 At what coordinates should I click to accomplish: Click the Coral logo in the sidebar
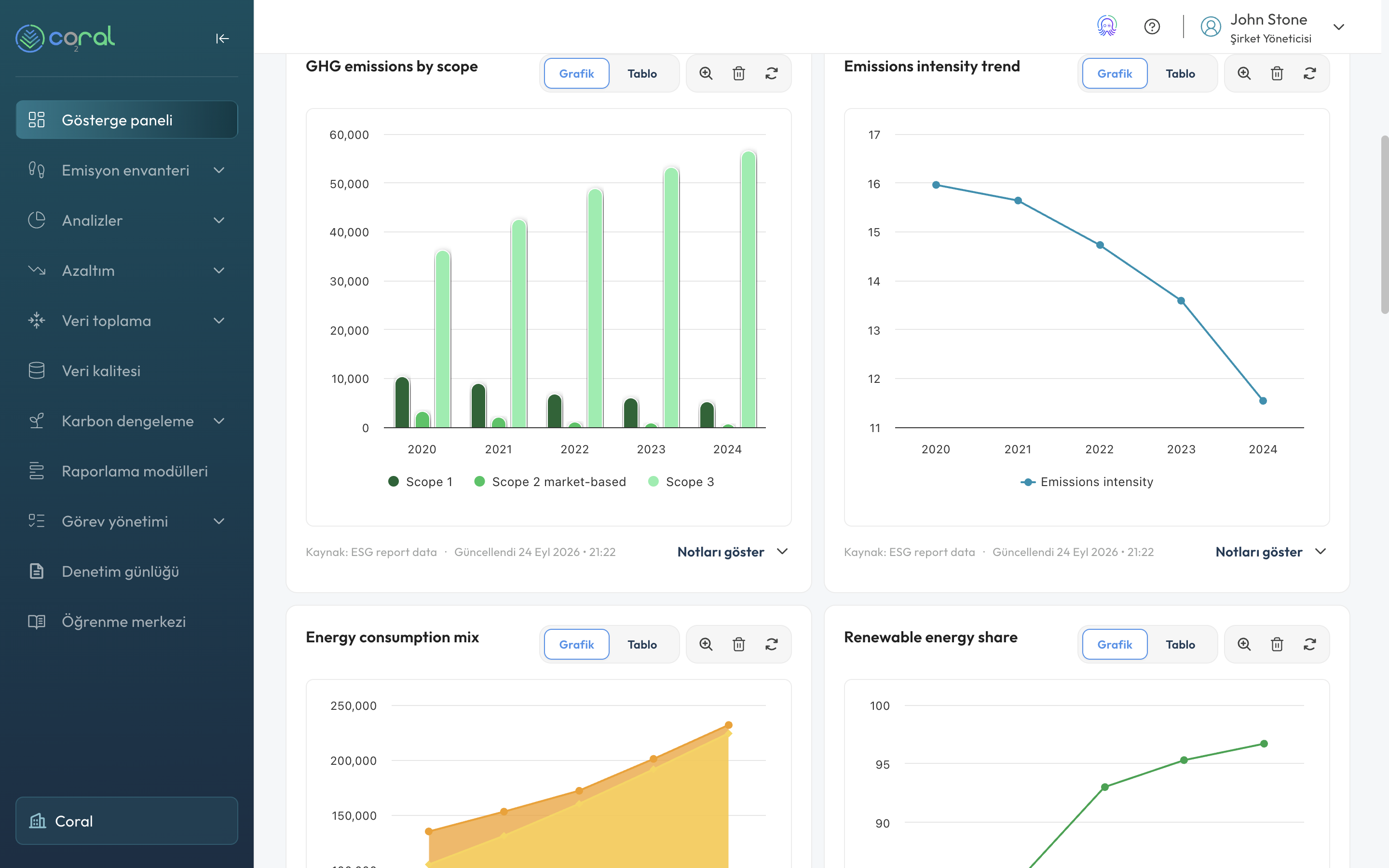pyautogui.click(x=66, y=38)
